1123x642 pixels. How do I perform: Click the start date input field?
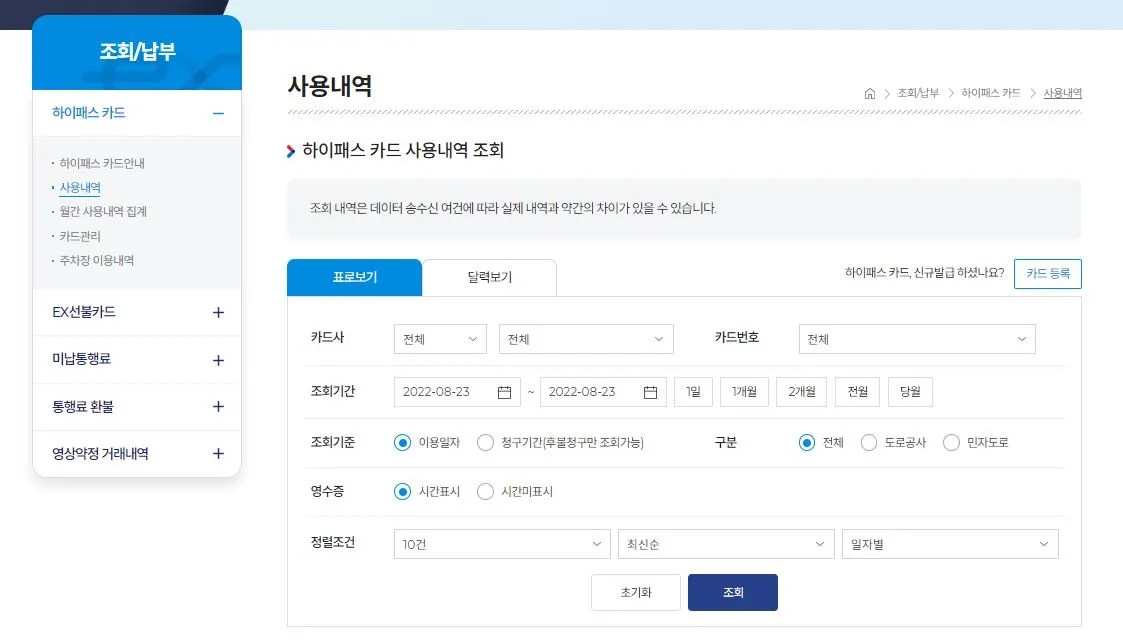click(x=450, y=391)
